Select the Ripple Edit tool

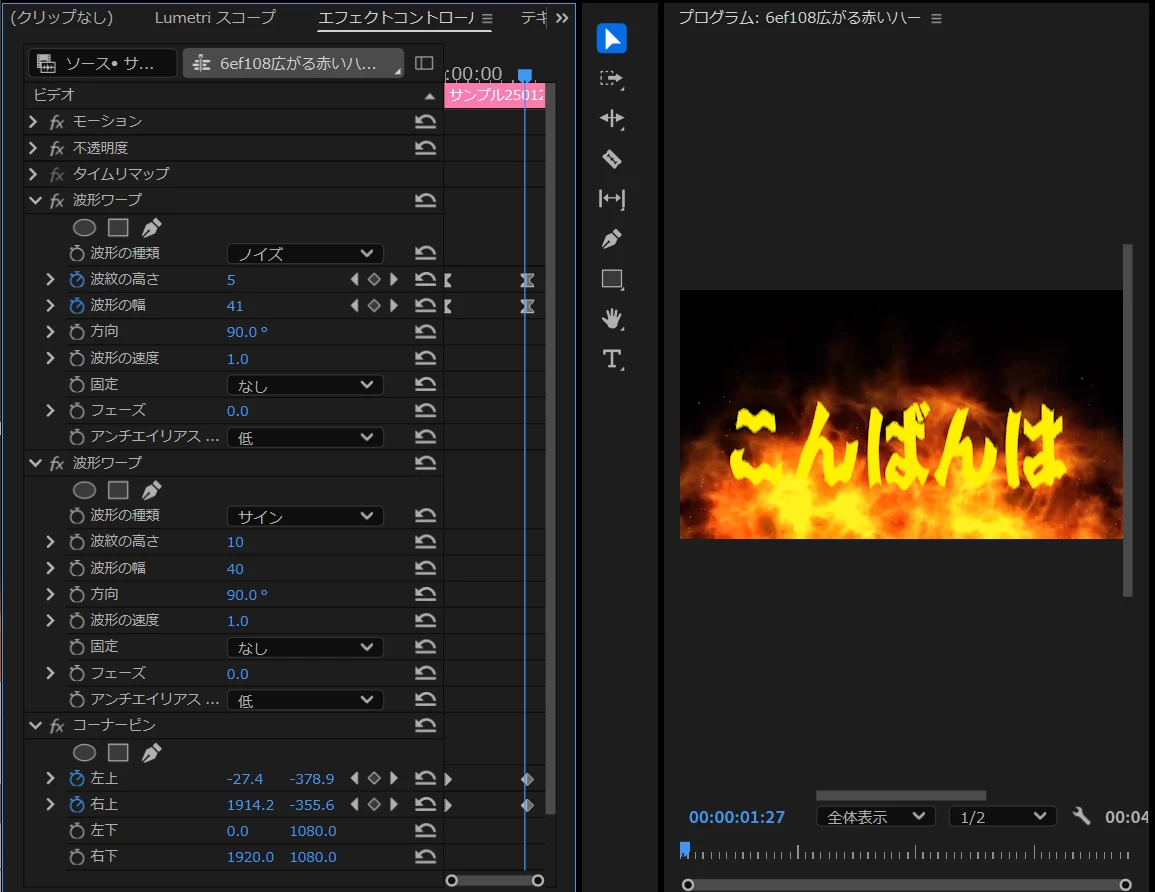click(x=611, y=119)
